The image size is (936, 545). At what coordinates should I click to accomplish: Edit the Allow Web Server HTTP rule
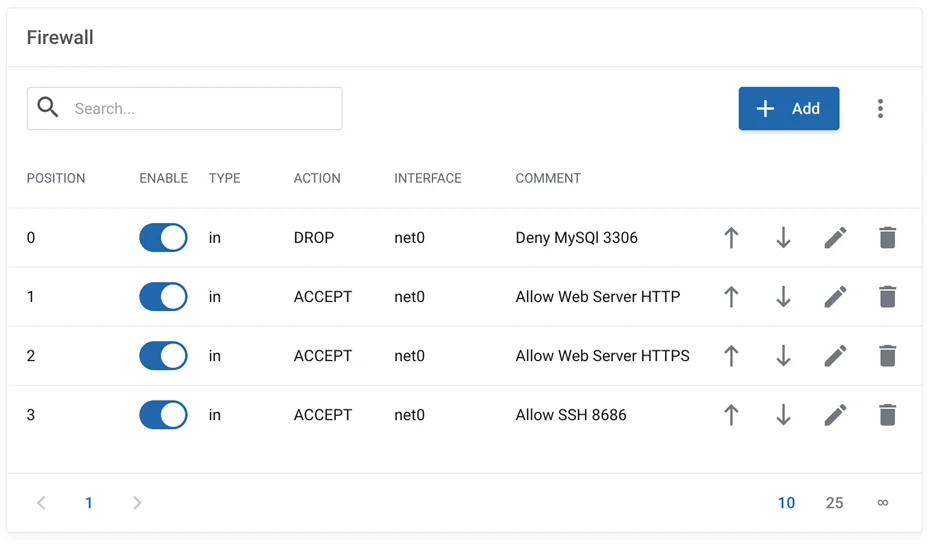coord(835,297)
